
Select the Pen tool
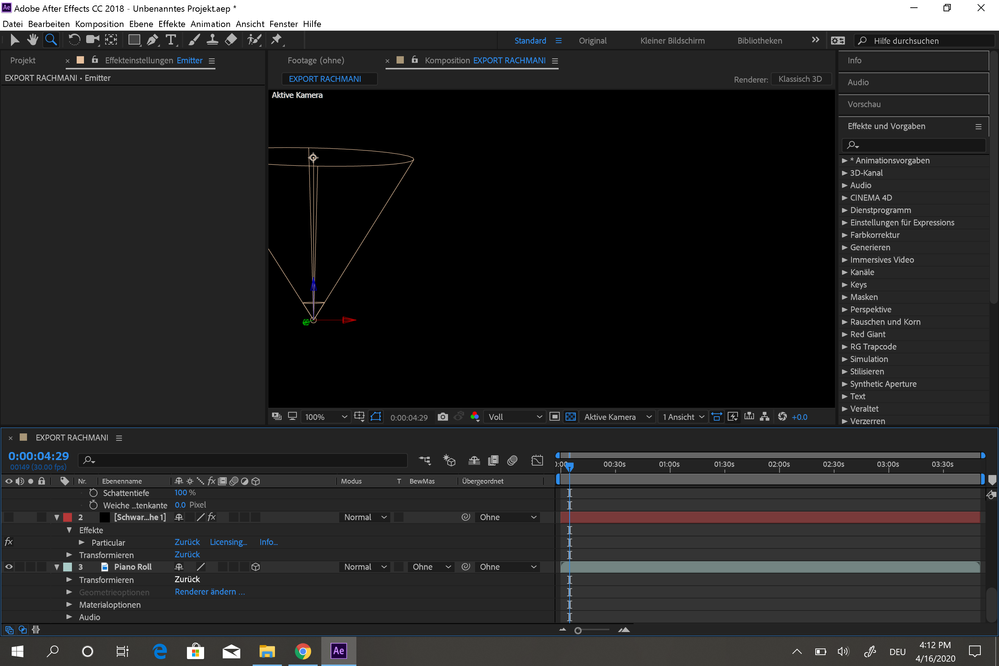click(152, 40)
